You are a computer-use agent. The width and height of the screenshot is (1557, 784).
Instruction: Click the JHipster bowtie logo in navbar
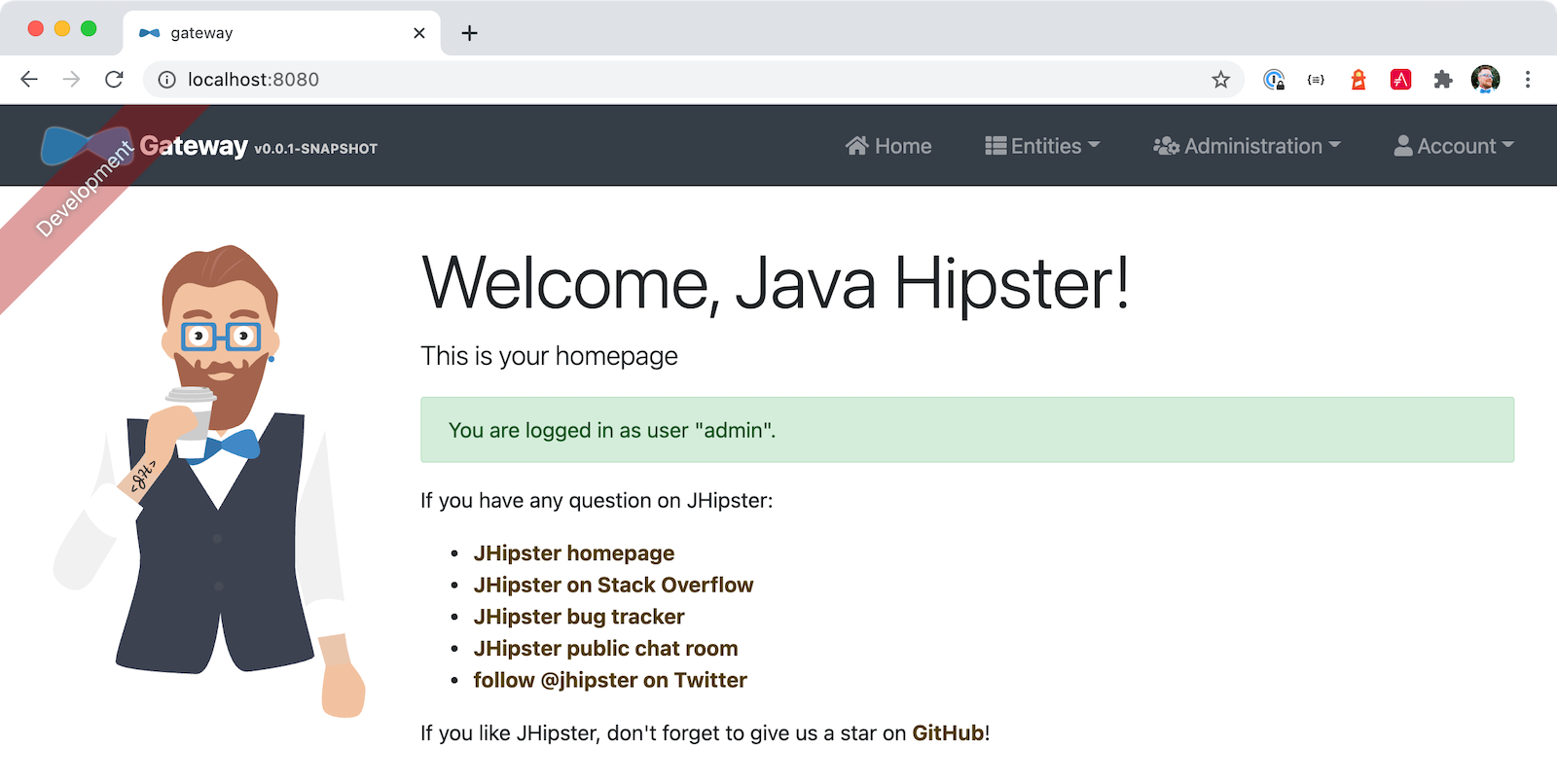pos(86,146)
